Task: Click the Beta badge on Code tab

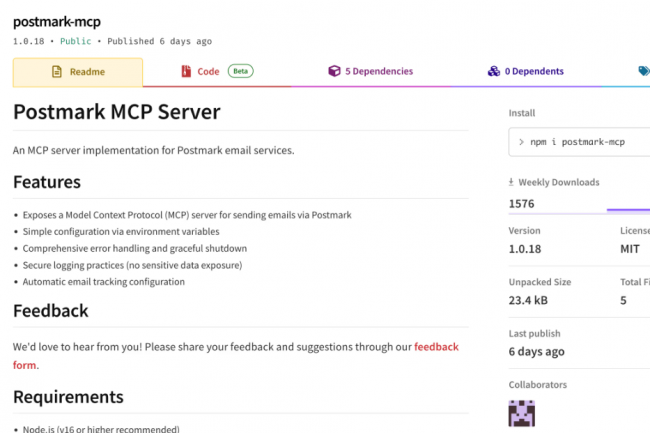Action: pos(239,71)
